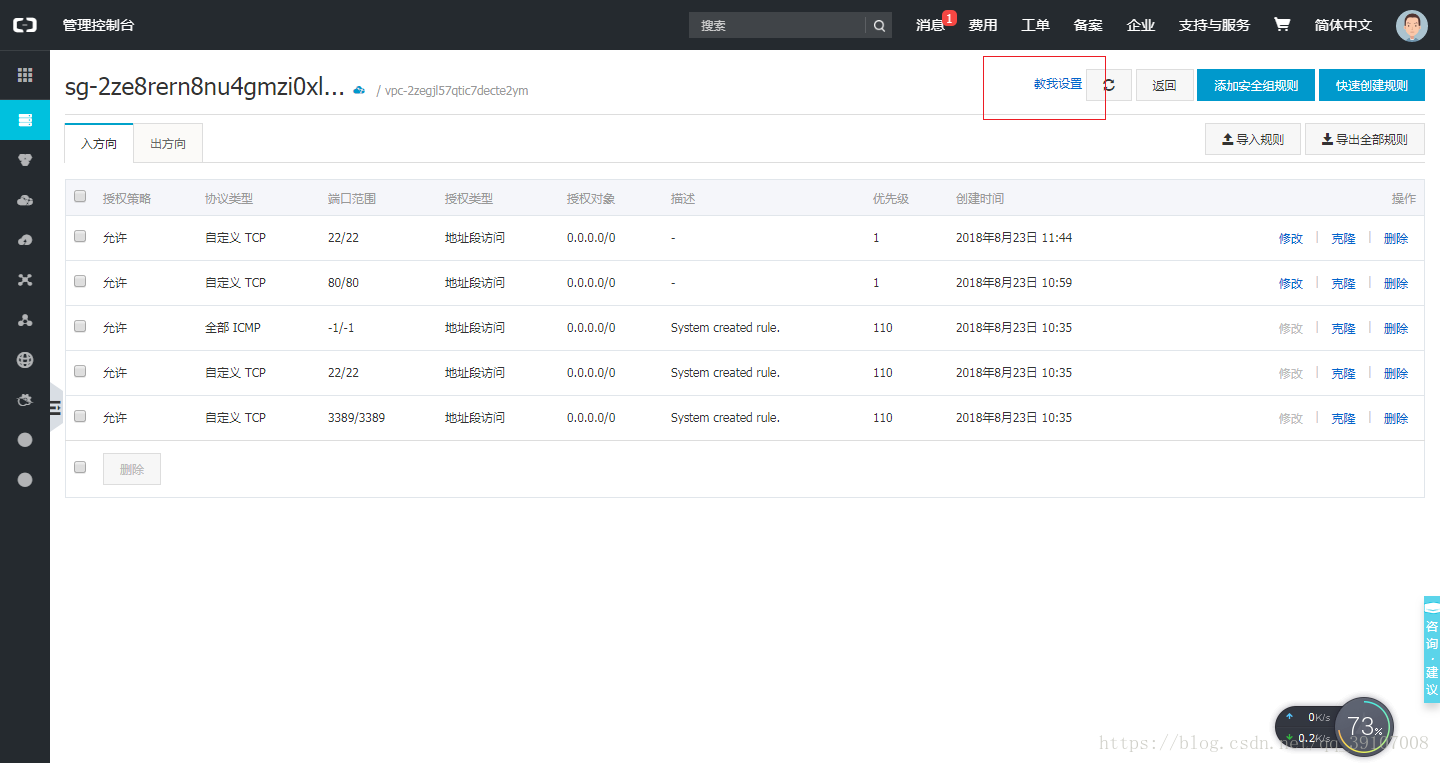
Task: Check the priority 110 port 22/22 rule
Action: 80,372
